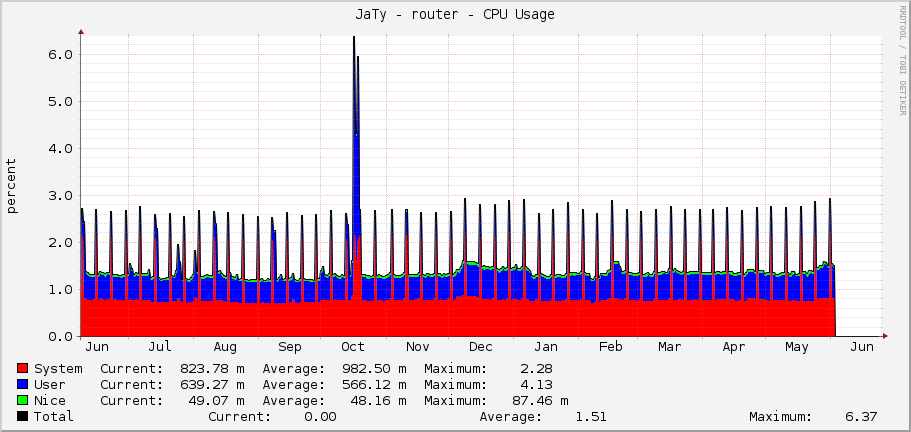
Task: Click the User row 'Current:' label
Action: (131, 384)
